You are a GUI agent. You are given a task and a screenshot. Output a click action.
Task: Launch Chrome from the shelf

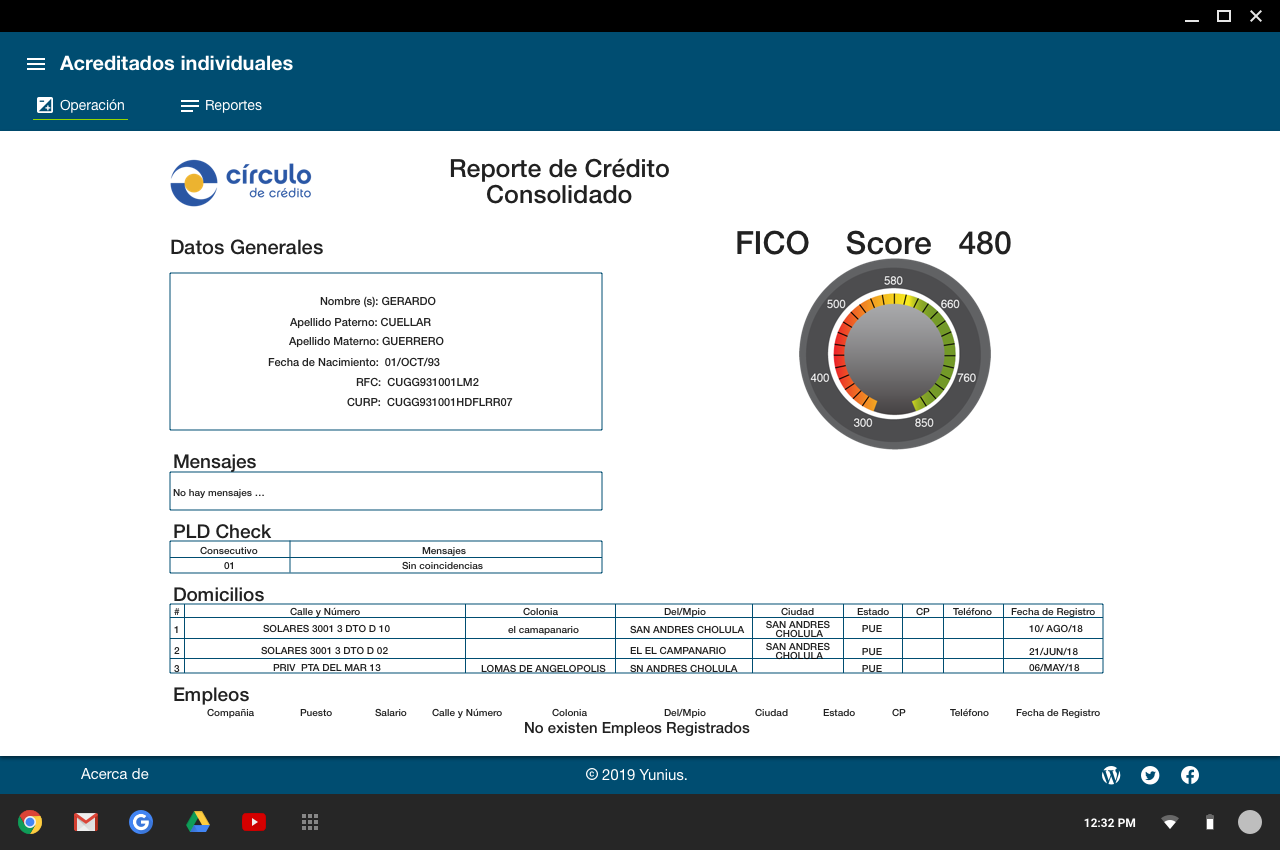point(30,822)
